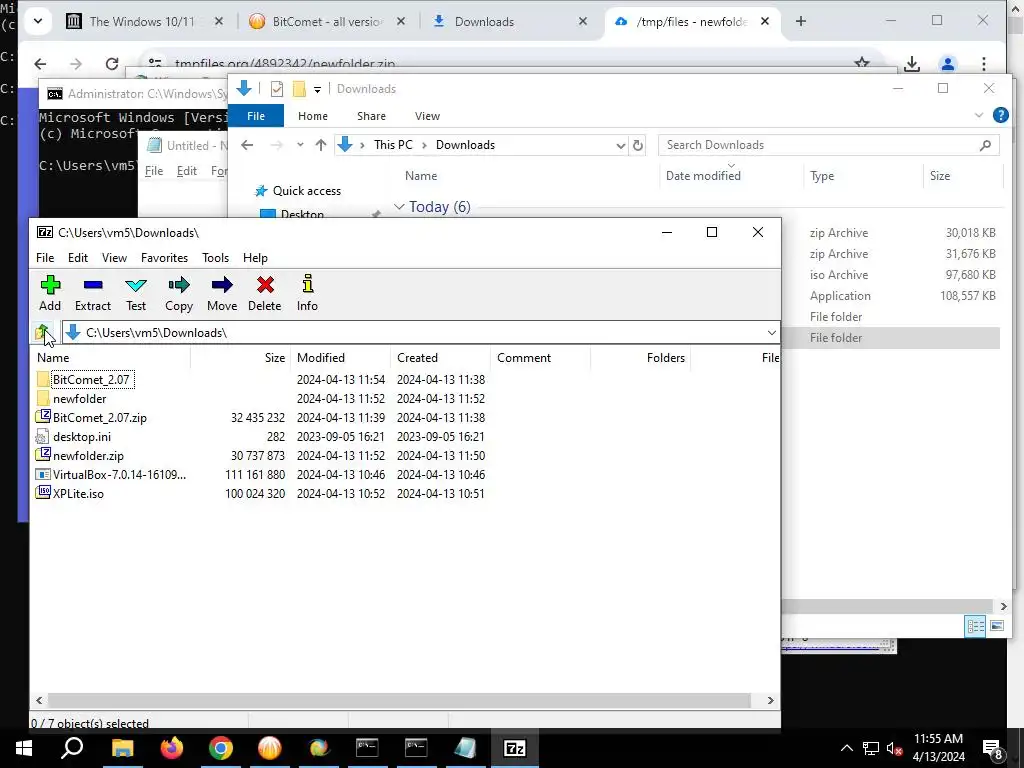The width and height of the screenshot is (1024, 768).
Task: Click the Extract icon in 7-Zip
Action: click(x=93, y=293)
